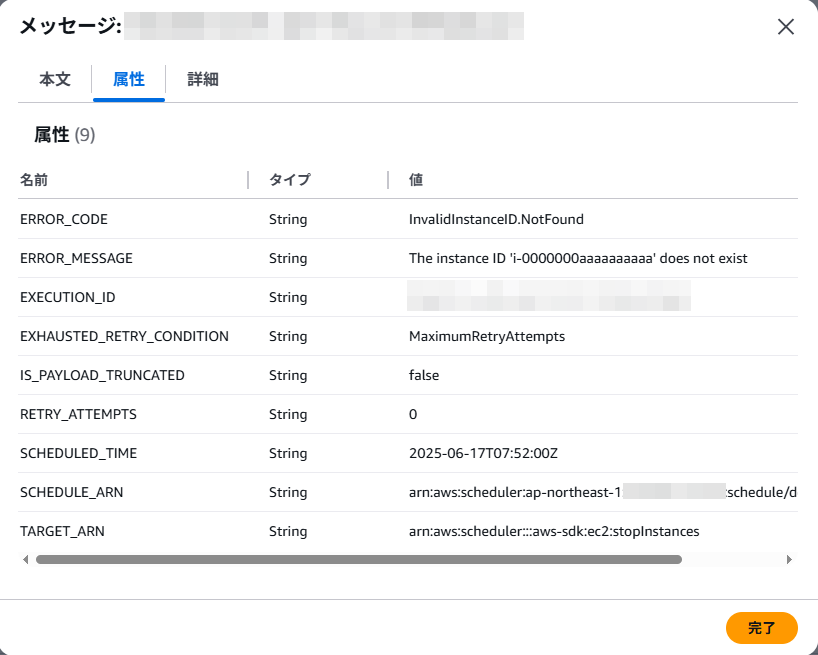Click the EXHAUSTED_RETRY_CONDITION attribute name

[124, 336]
